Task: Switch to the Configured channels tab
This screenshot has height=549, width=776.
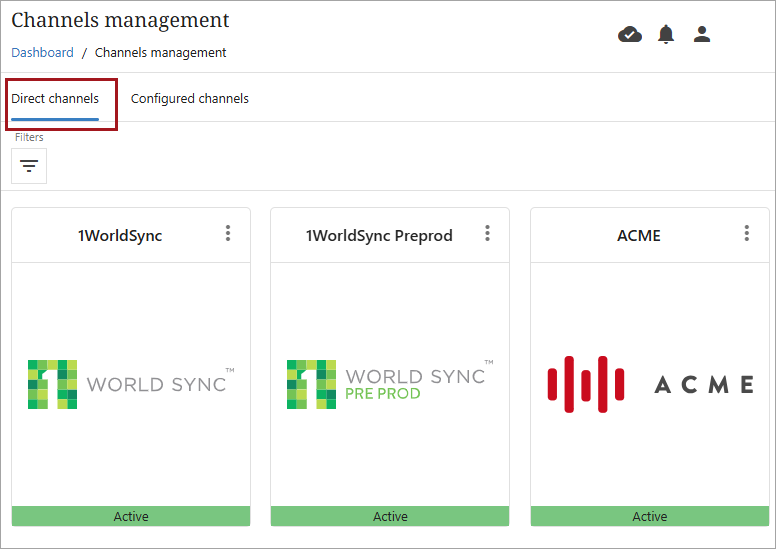Action: [x=190, y=99]
